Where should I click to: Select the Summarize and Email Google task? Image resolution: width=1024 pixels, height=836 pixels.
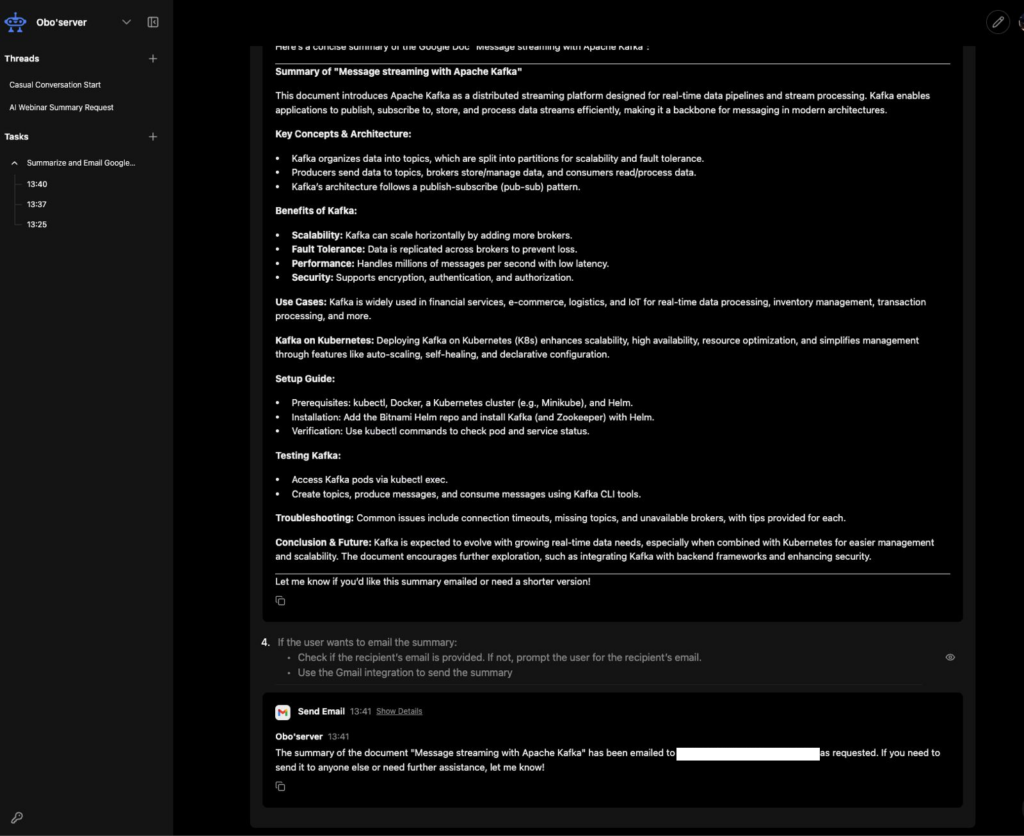click(81, 163)
